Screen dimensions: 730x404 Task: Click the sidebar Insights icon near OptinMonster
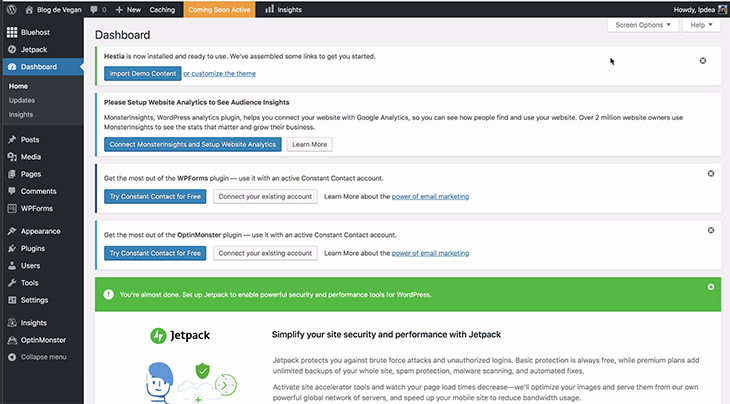pyautogui.click(x=12, y=323)
